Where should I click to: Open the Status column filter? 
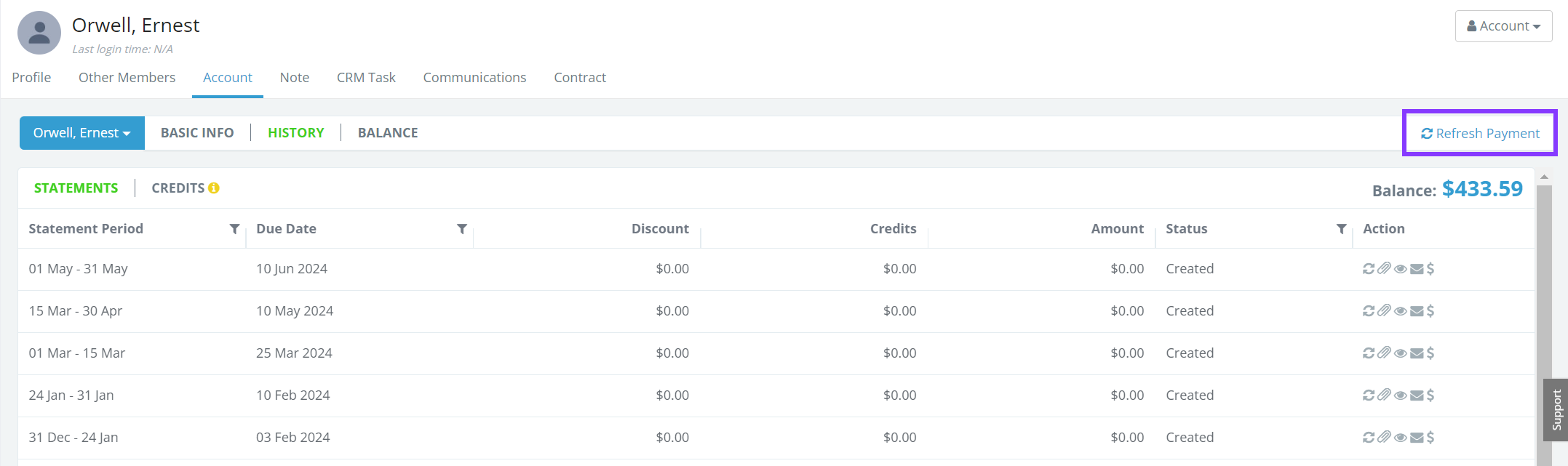click(1341, 229)
